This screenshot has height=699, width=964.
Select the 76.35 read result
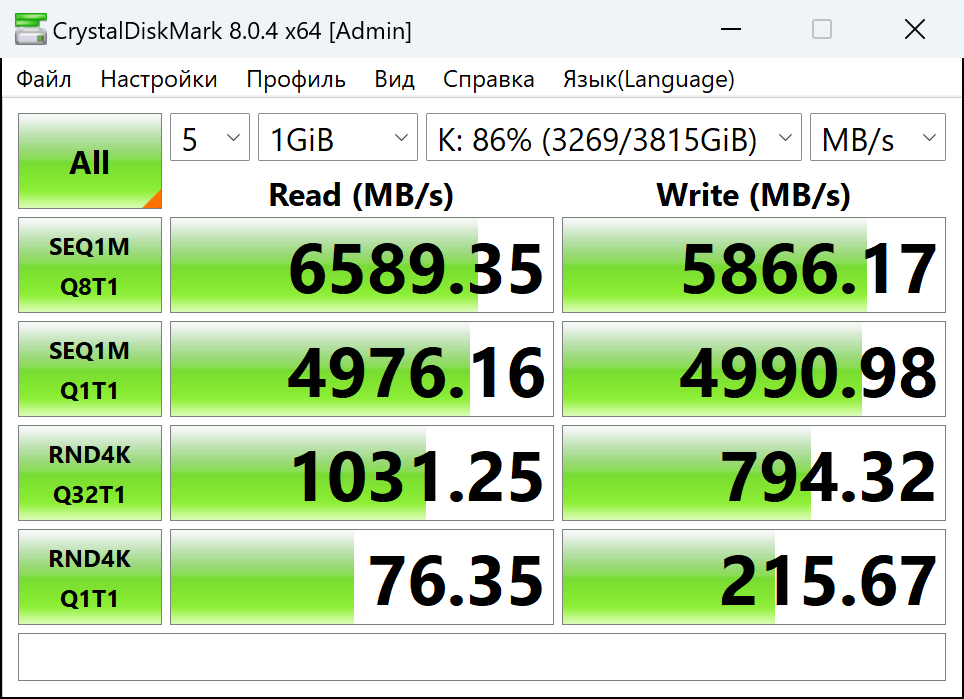[x=362, y=577]
